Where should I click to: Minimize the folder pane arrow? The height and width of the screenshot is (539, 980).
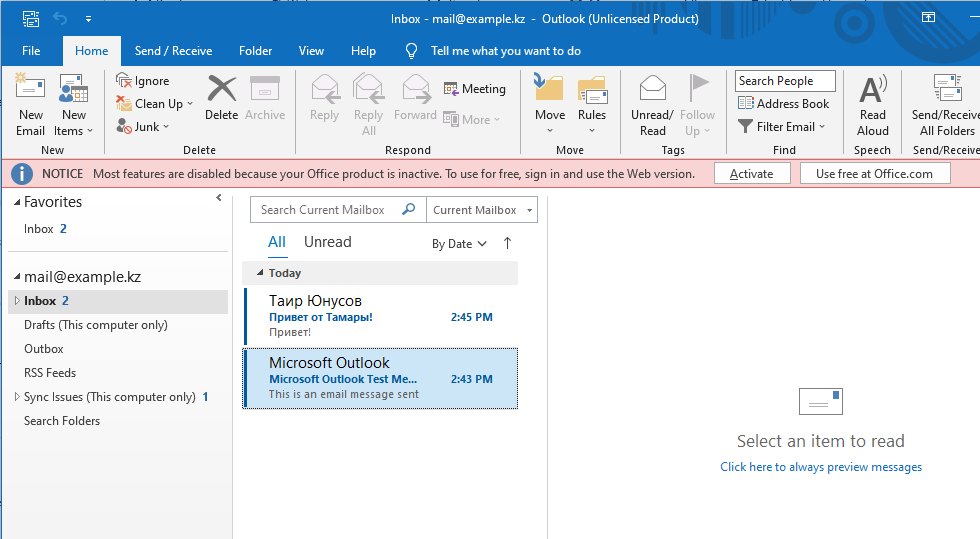point(219,198)
